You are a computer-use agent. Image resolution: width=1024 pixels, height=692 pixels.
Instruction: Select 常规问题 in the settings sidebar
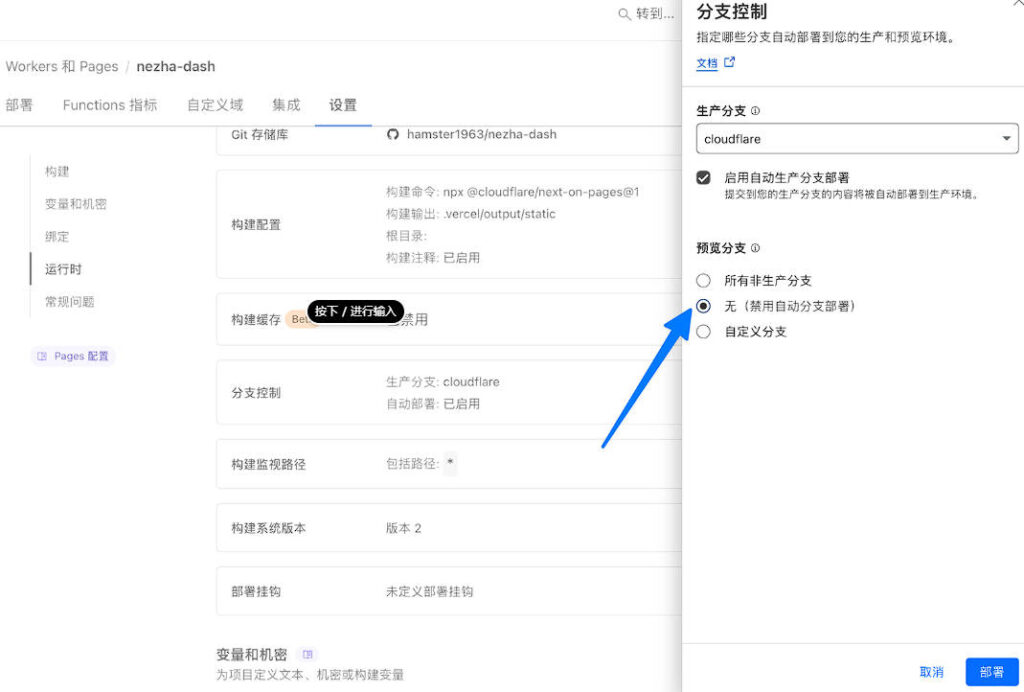coord(68,301)
